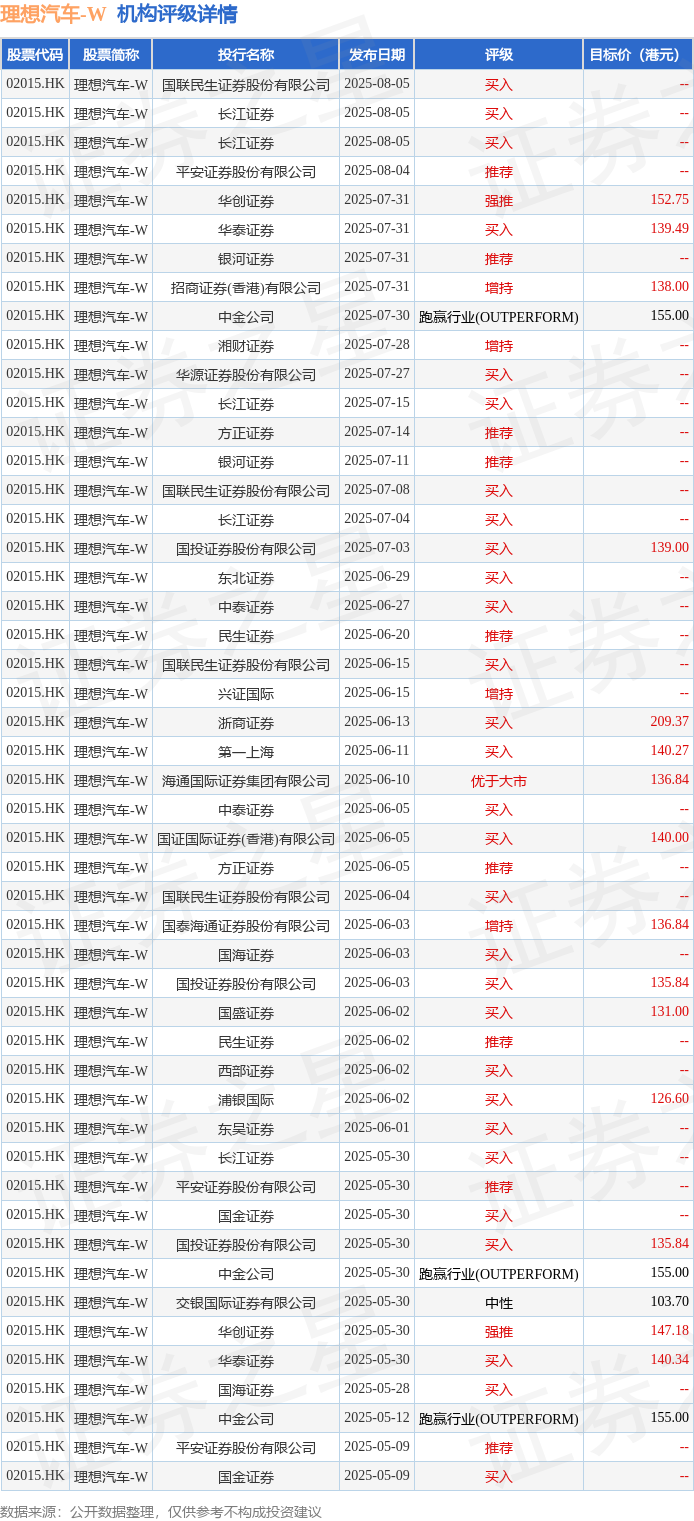
Task: Click the 兴证国际 broker cell
Action: (246, 694)
